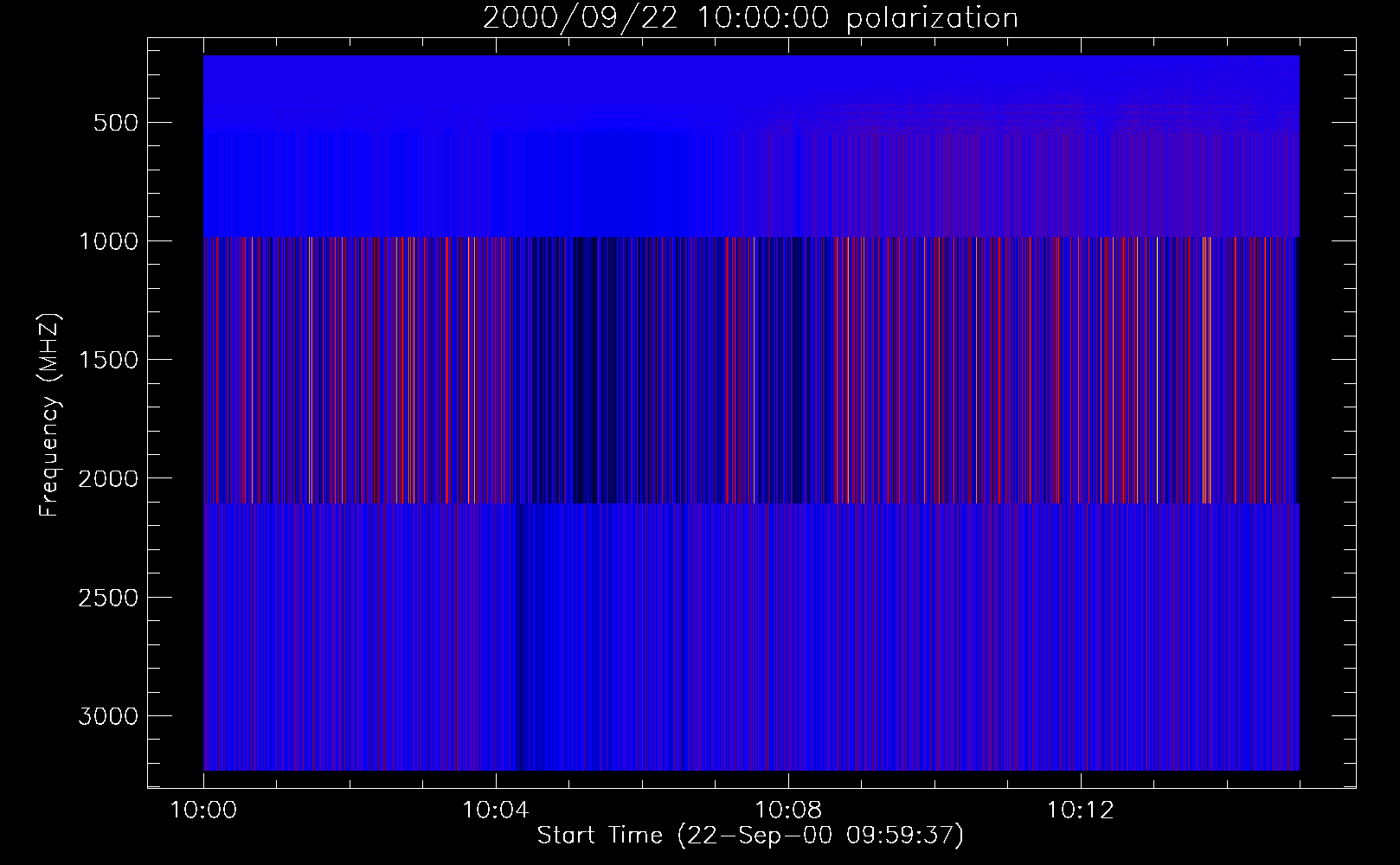Select the 1000 frequency axis label

click(108, 241)
